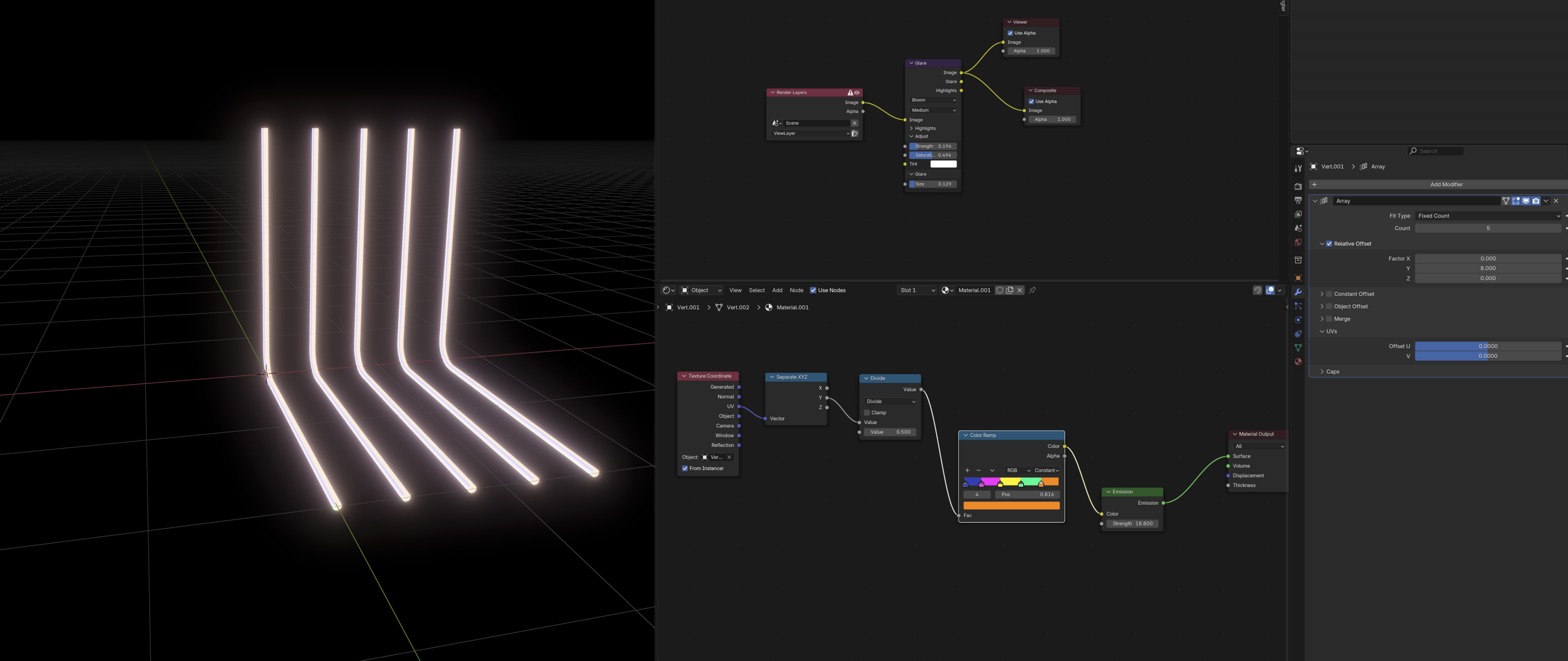This screenshot has height=661, width=1568.
Task: Open Material Output target All dropdown
Action: 1259,446
